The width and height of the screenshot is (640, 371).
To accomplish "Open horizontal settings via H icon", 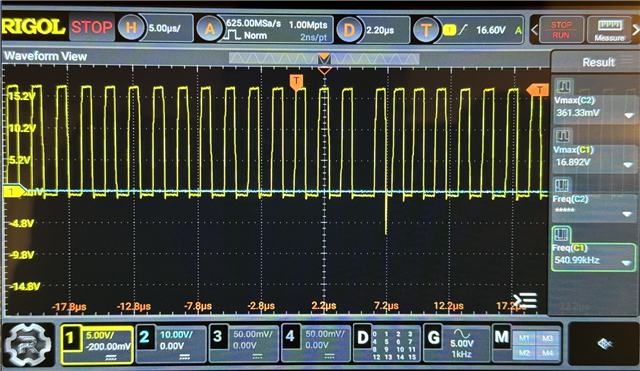I will [x=131, y=28].
